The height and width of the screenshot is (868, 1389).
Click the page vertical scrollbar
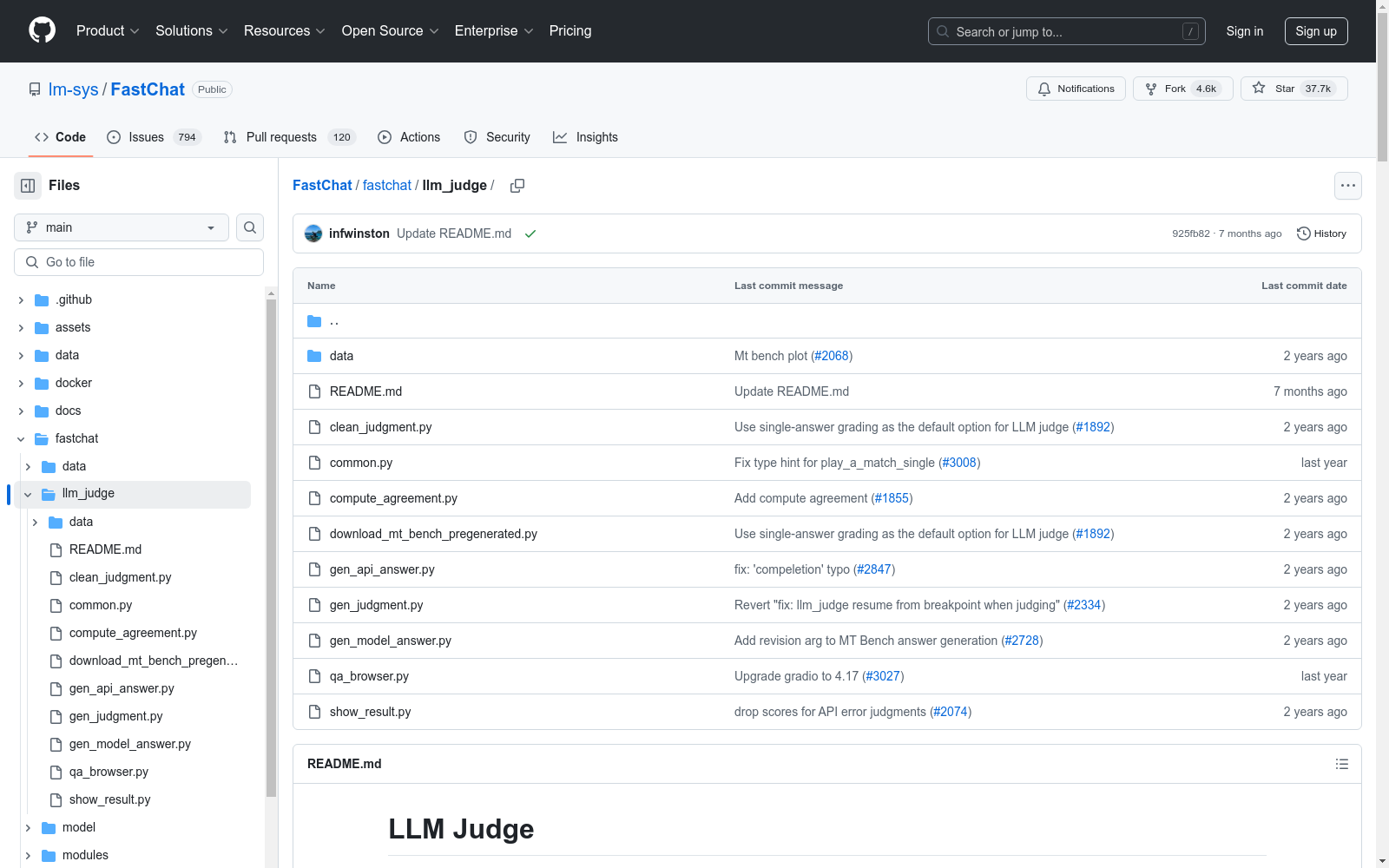pyautogui.click(x=1382, y=87)
